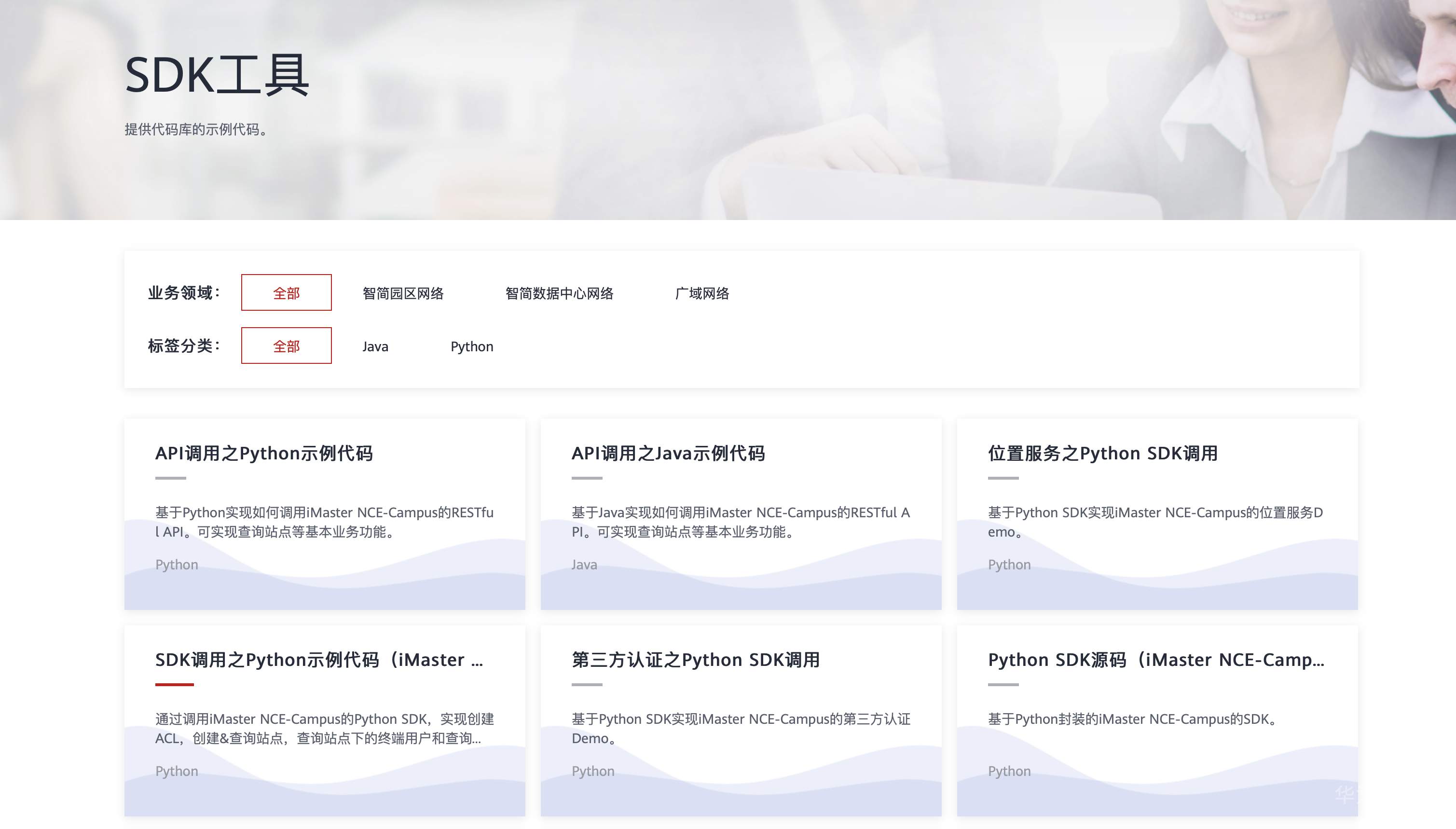Click 基于Python封装的 SDK description text
The width and height of the screenshot is (1456, 829).
pos(1133,719)
